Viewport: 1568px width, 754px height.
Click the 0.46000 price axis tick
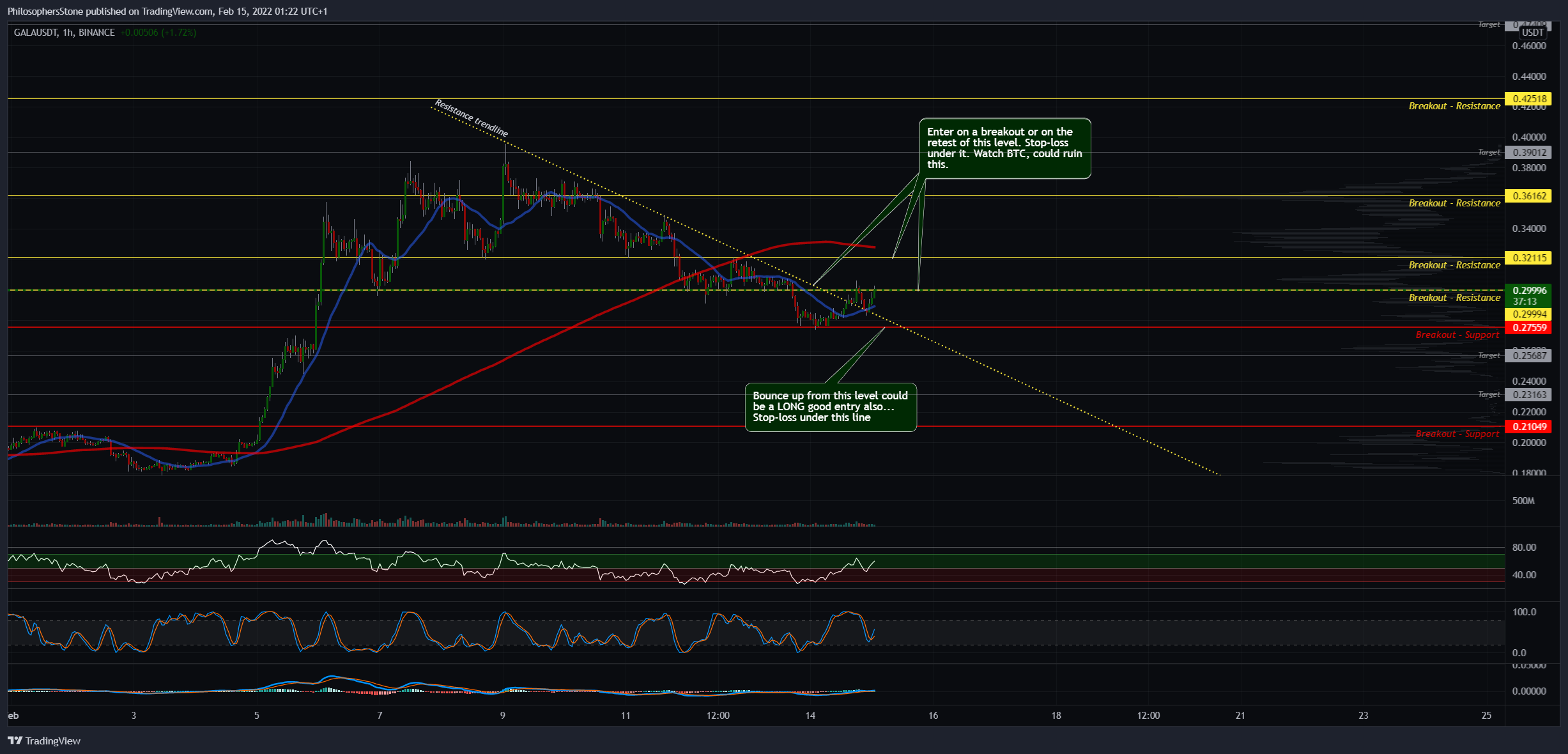pos(1529,46)
